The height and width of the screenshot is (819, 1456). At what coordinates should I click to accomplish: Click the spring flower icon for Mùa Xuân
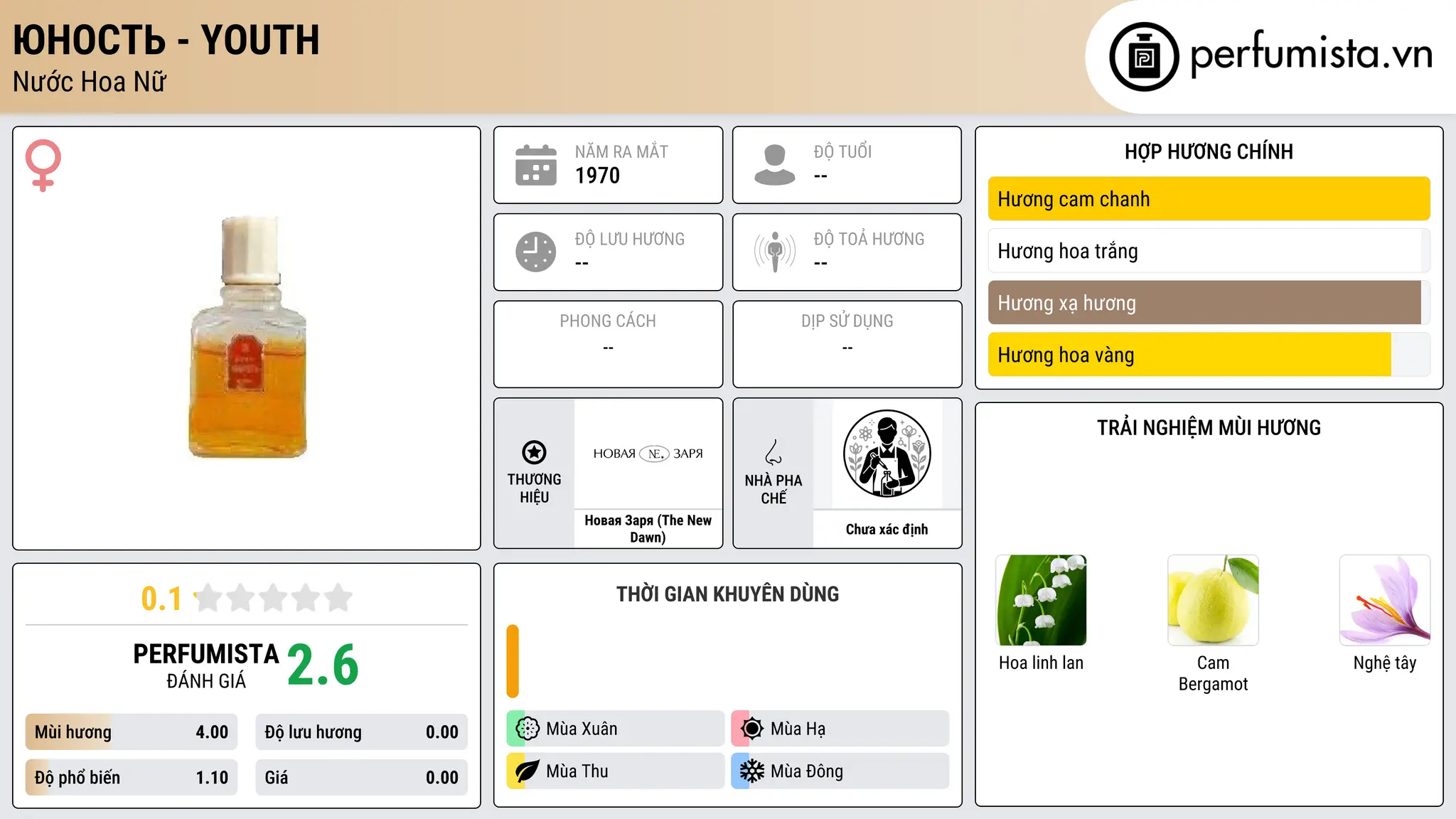527,729
